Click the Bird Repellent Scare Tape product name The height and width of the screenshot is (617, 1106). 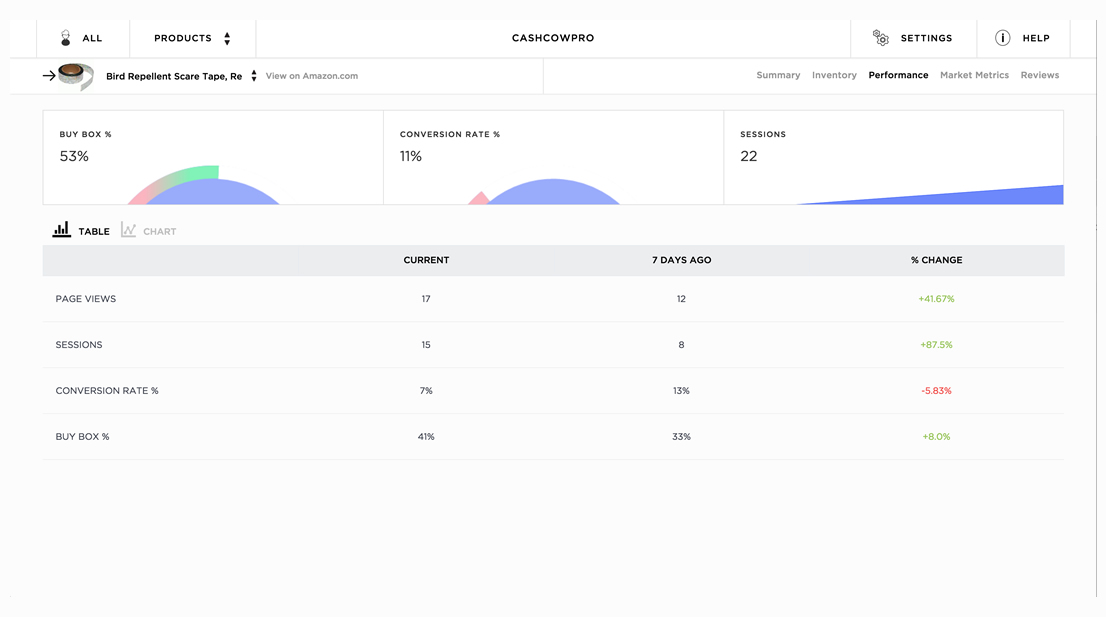174,76
